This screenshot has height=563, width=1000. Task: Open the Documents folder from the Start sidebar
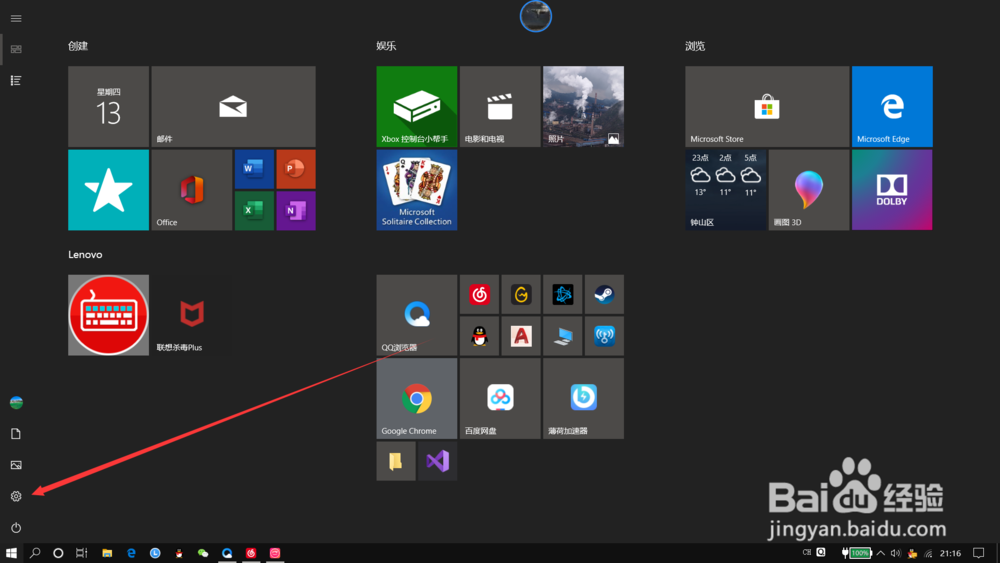pos(16,434)
